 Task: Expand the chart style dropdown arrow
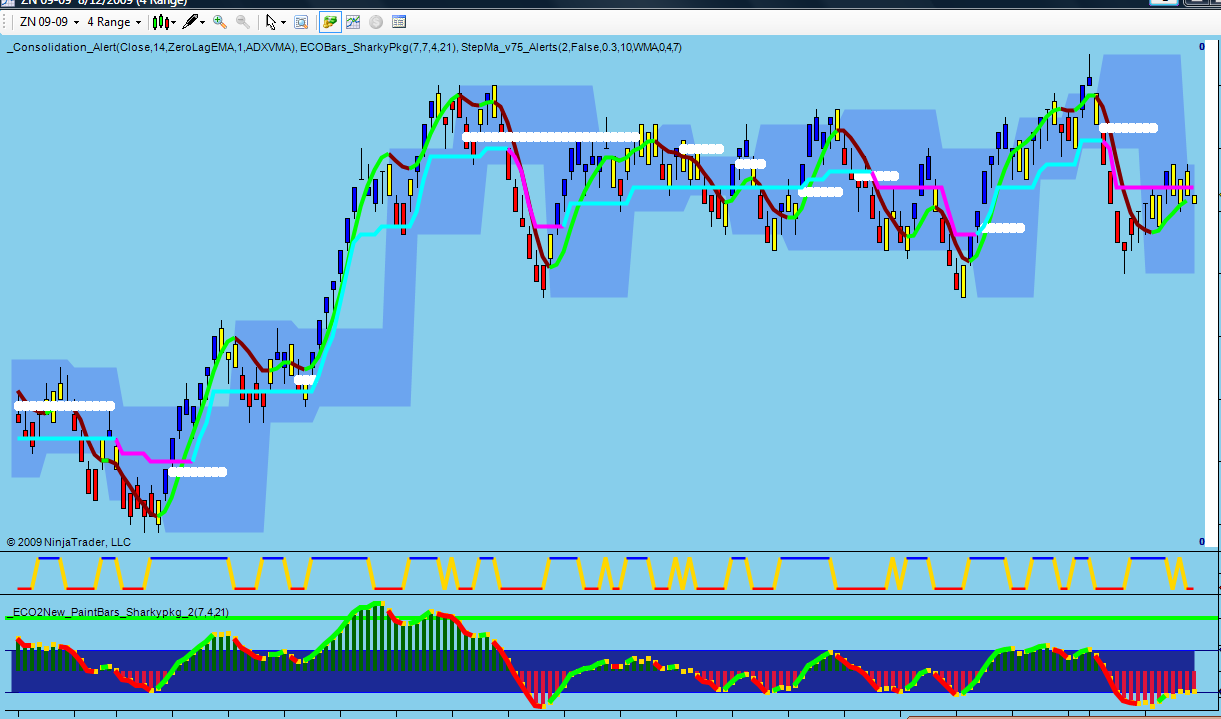(174, 22)
